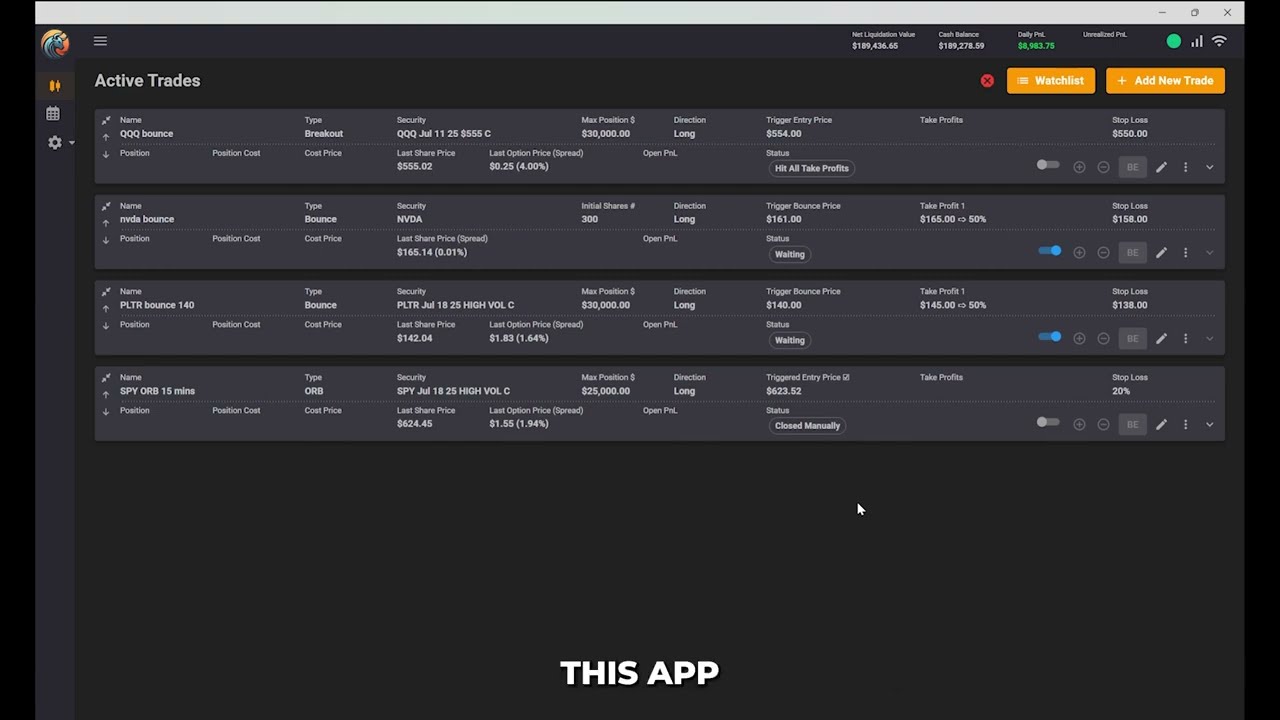Enable the QQQ bounce trade toggle
The width and height of the screenshot is (1280, 720).
tap(1048, 165)
